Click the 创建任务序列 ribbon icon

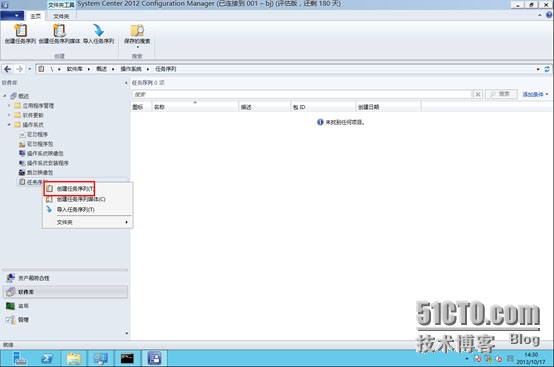[20, 31]
